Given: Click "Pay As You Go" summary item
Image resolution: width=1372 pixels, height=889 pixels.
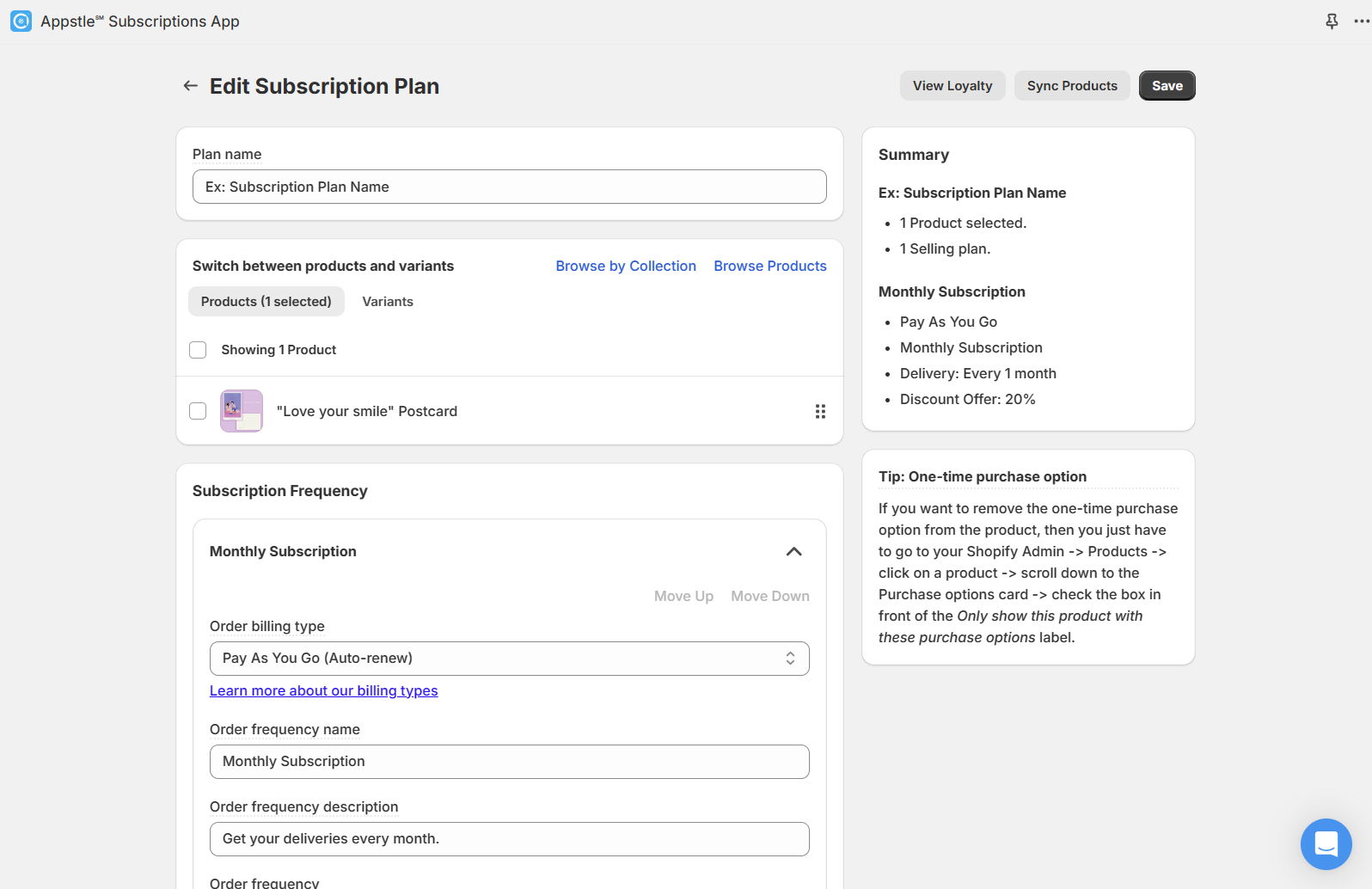Looking at the screenshot, I should 948,322.
